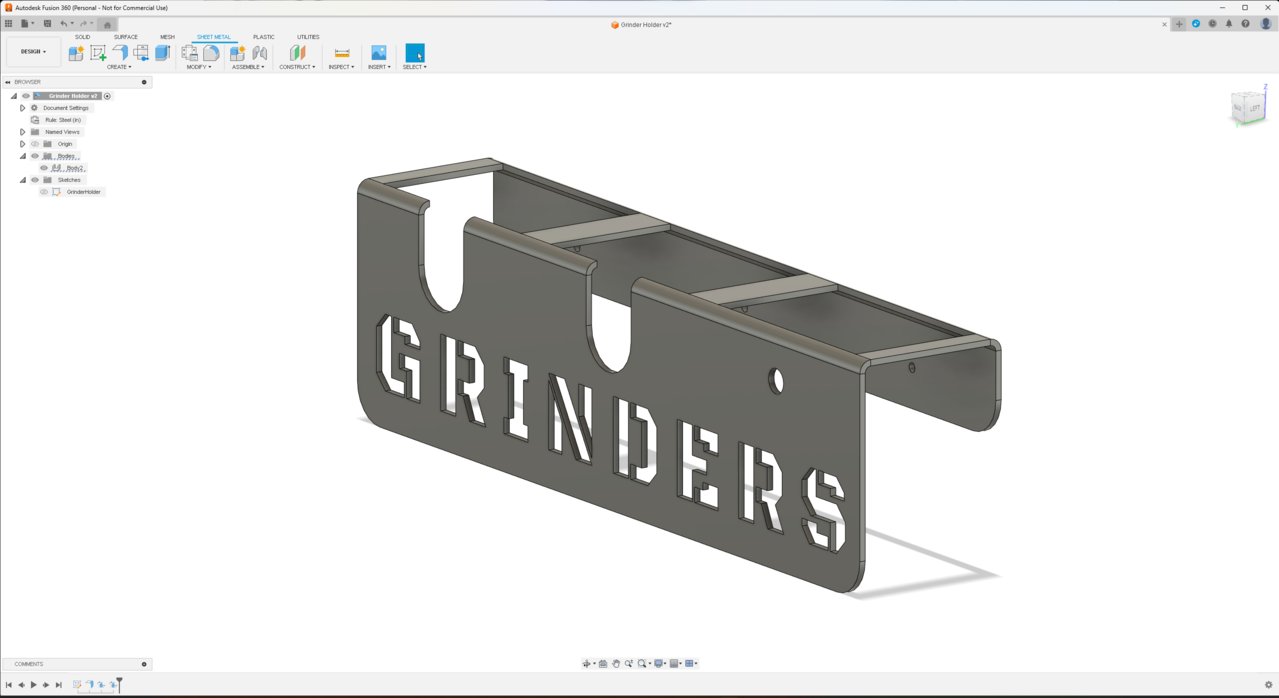Image resolution: width=1279 pixels, height=698 pixels.
Task: Open Display Settings in the navigation bar
Action: click(660, 663)
